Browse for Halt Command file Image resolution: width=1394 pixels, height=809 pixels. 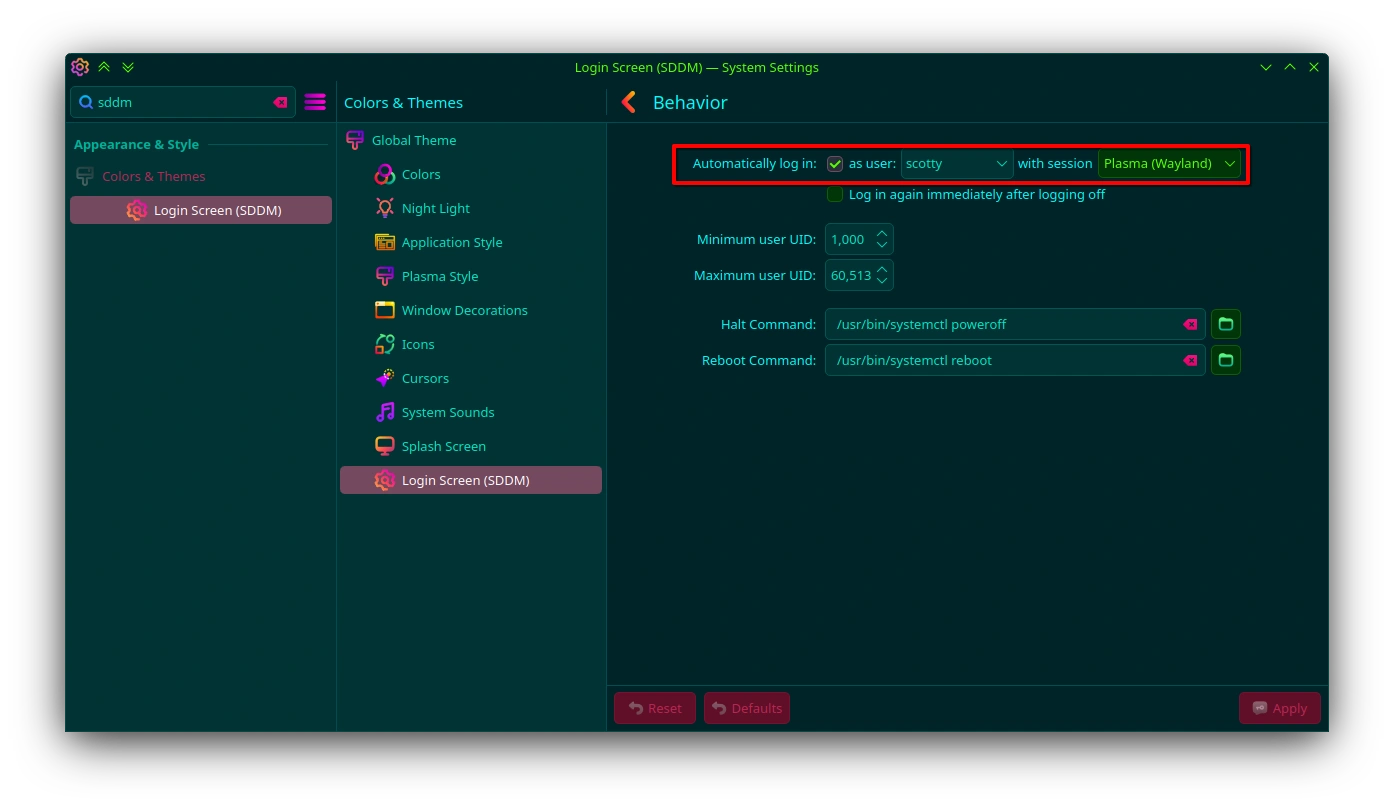click(1226, 324)
